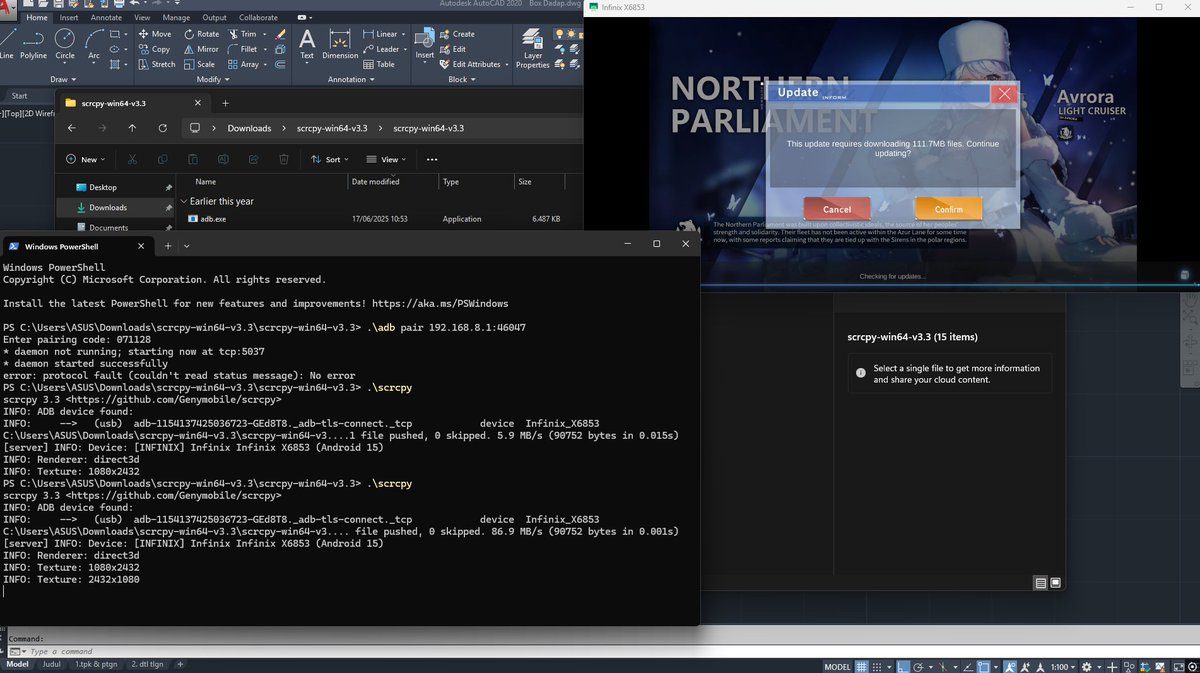1200x673 pixels.
Task: Select the Polyline tool in AutoCAD
Action: tap(33, 44)
